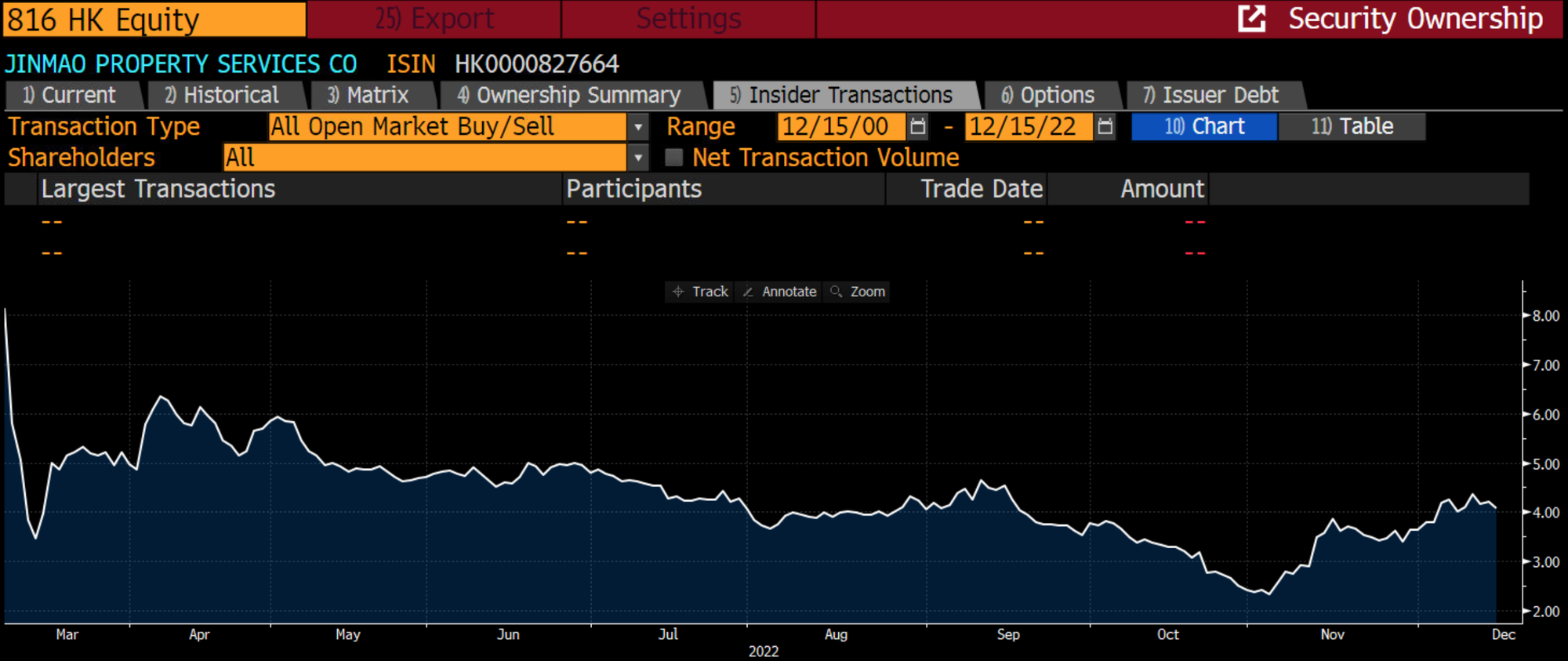Click the Security Ownership pop-out icon

[x=1251, y=19]
